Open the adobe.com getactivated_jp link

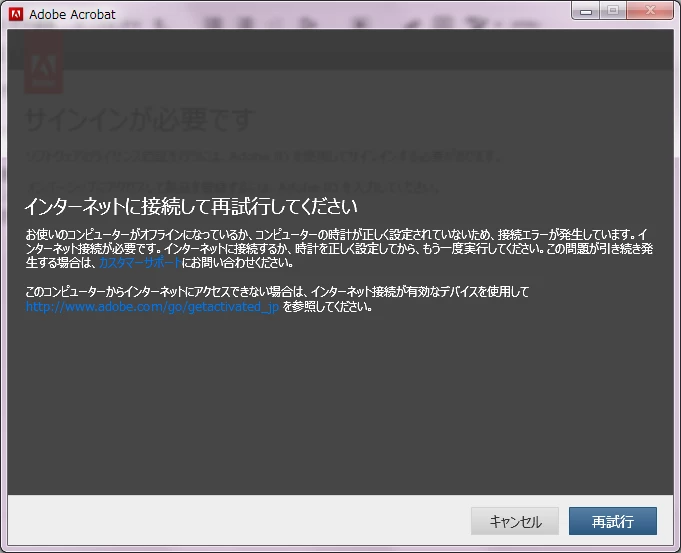coord(152,307)
